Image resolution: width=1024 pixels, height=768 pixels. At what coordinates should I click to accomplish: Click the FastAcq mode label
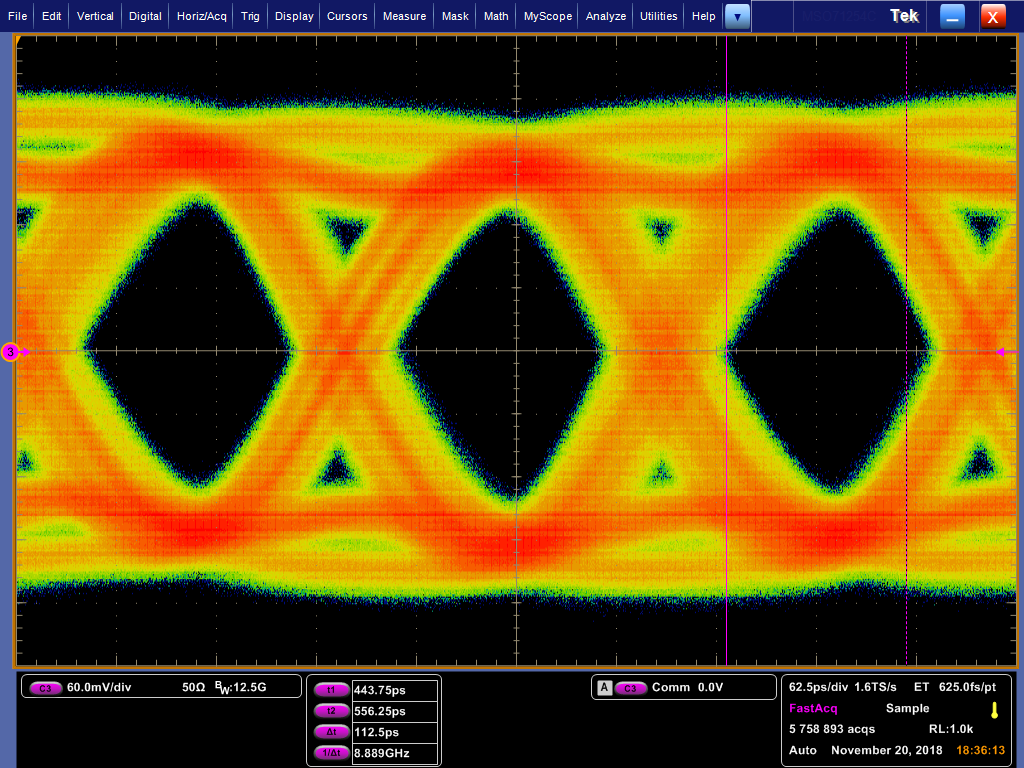[813, 708]
